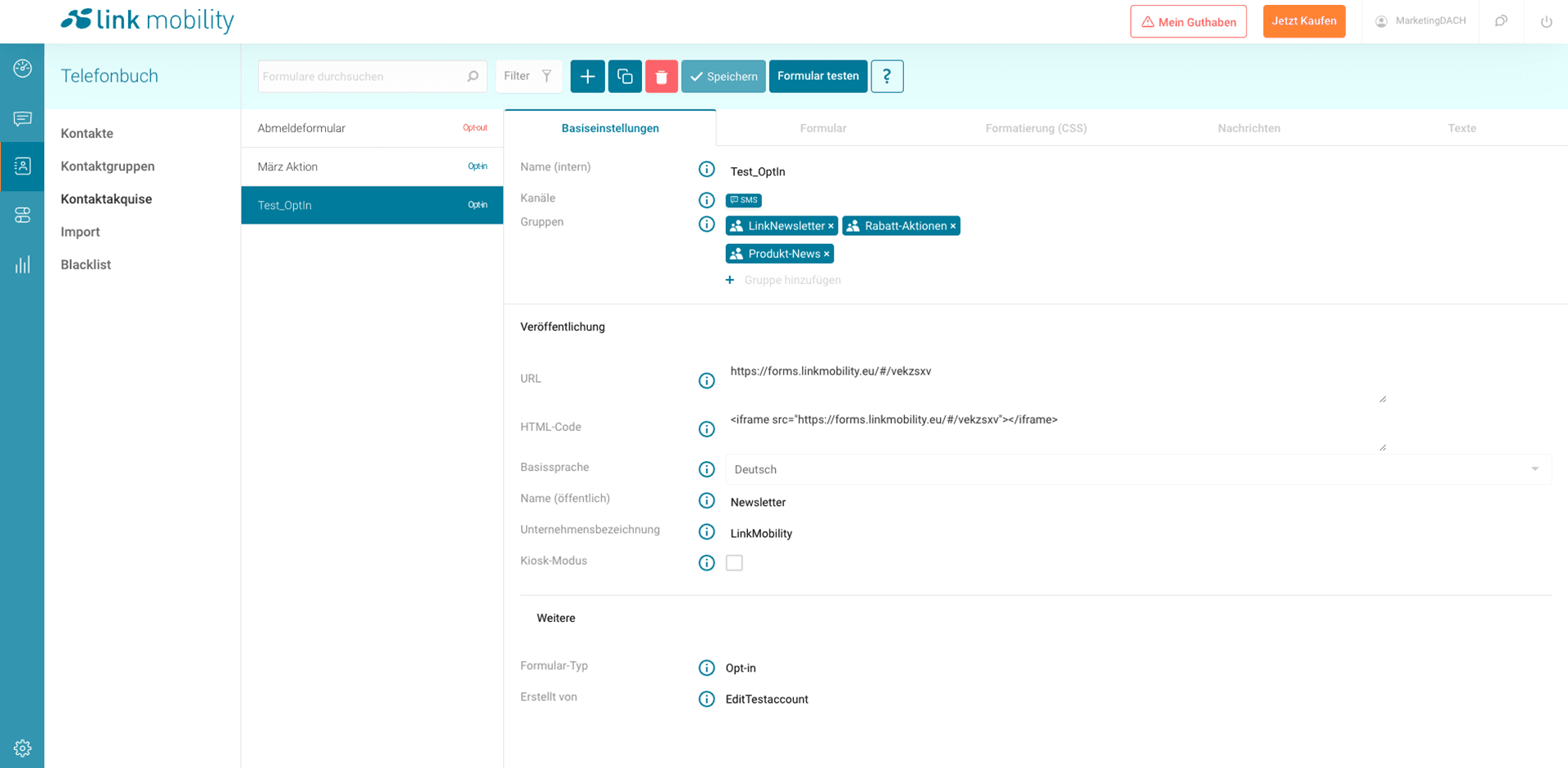This screenshot has width=1568, height=768.
Task: Remove the LinkNewsletter group tag
Action: coord(831,226)
